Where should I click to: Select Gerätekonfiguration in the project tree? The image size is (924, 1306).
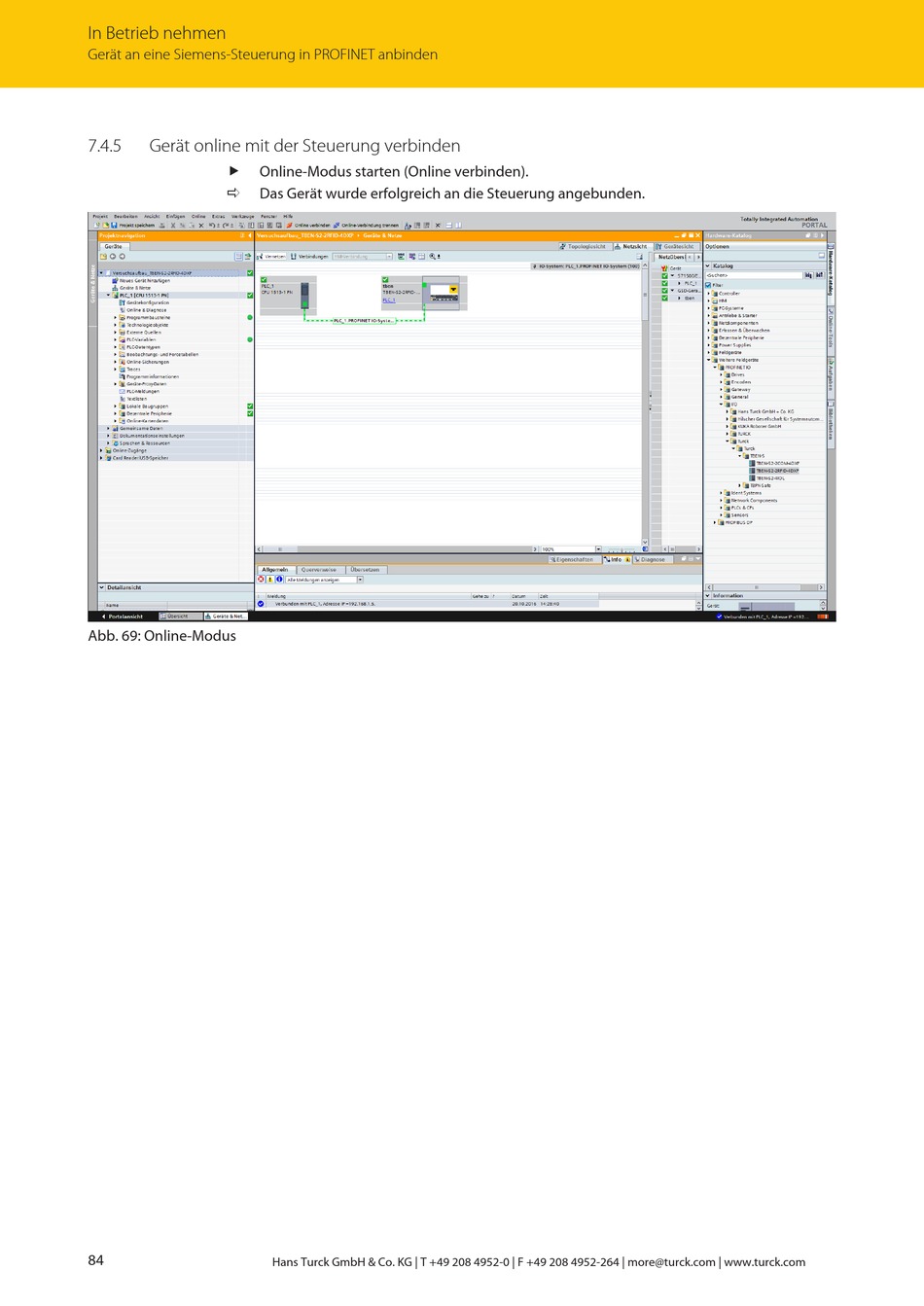(x=144, y=302)
